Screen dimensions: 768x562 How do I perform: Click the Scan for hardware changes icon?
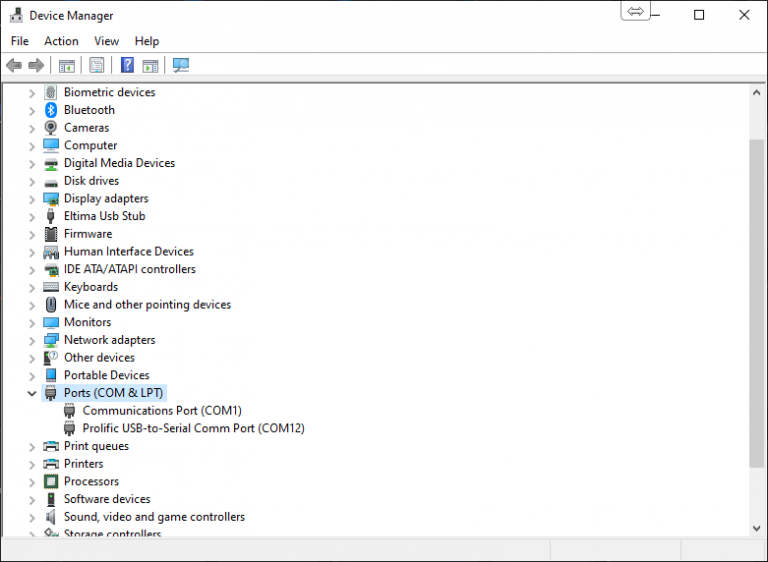pos(181,65)
